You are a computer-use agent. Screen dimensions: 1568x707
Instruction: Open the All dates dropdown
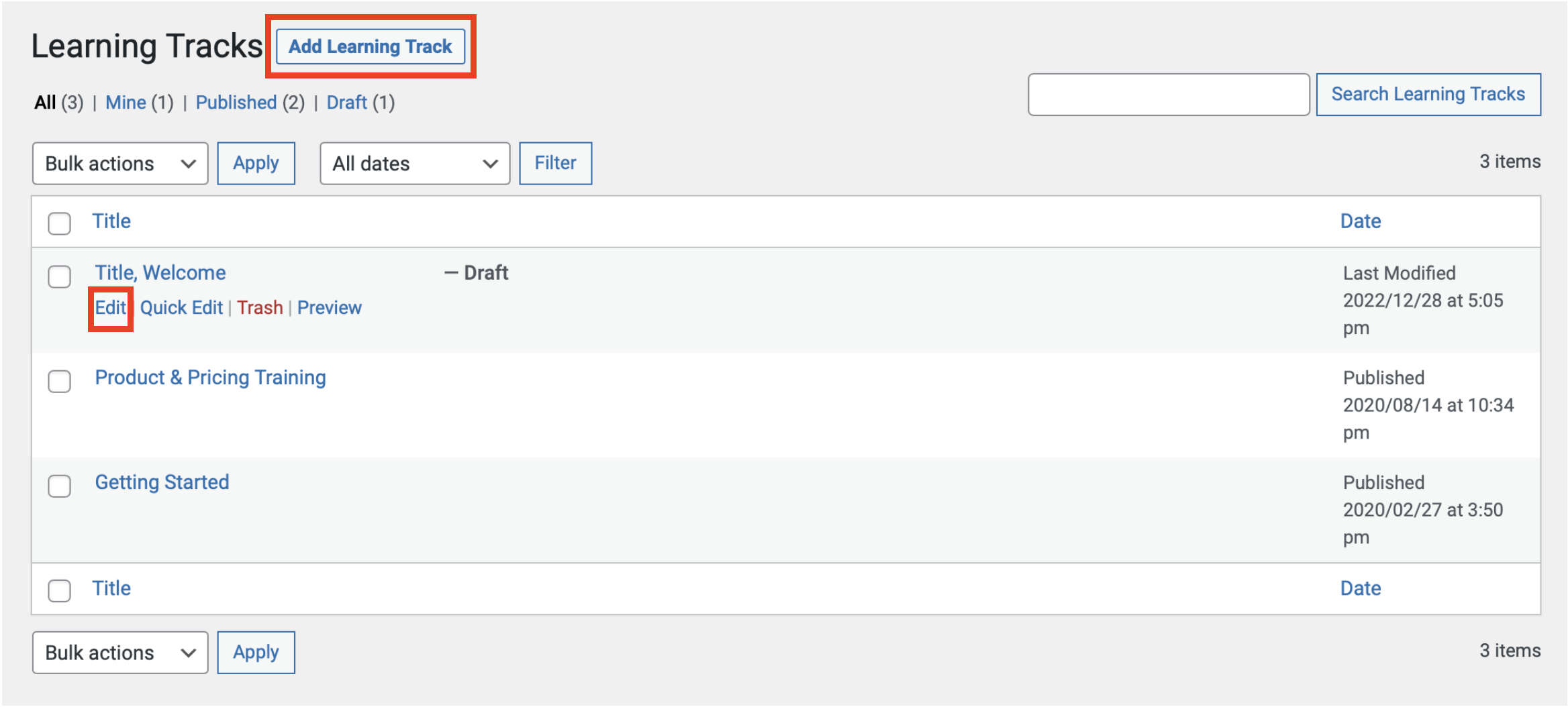pyautogui.click(x=415, y=163)
